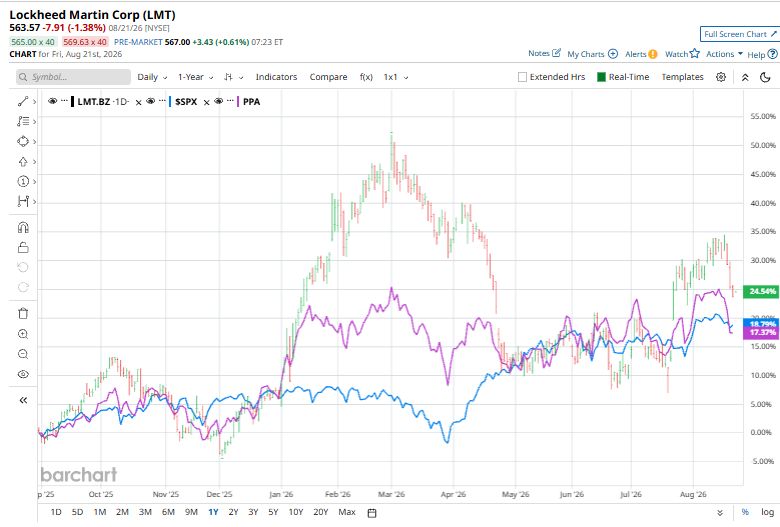Screen dimensions: 780x527
Task: Expand the Fibonacci tool submenu arrow
Action: [x=34, y=121]
